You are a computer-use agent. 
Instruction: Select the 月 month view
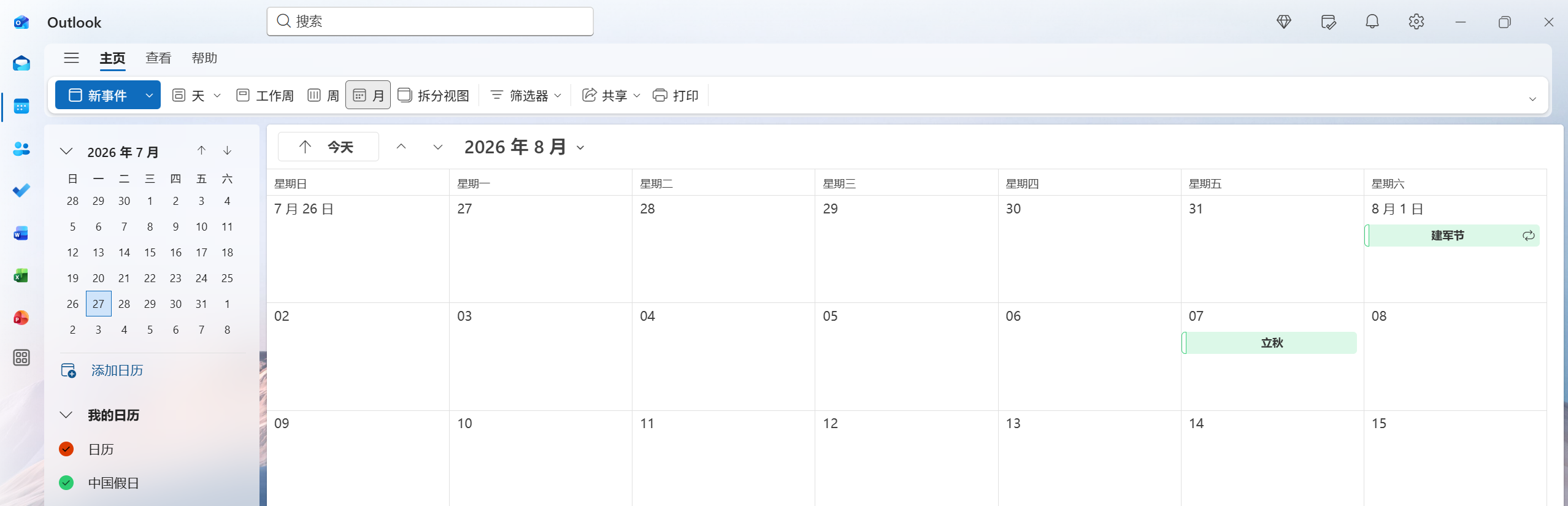tap(368, 95)
